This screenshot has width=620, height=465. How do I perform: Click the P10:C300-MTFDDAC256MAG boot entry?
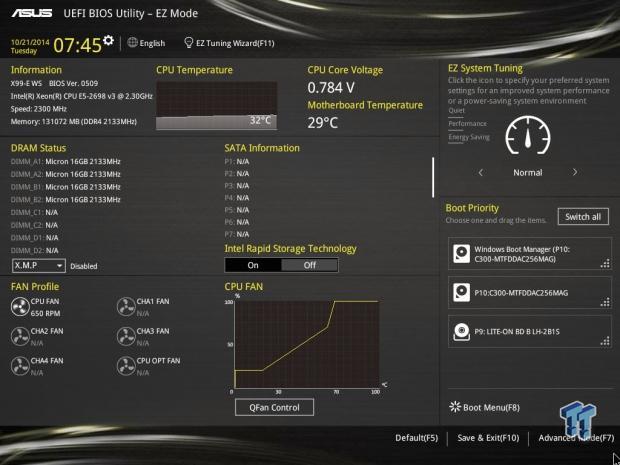[530, 293]
